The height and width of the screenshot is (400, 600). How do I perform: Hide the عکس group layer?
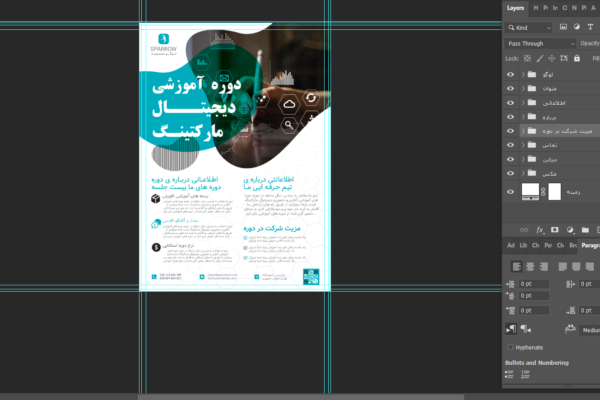tap(510, 173)
